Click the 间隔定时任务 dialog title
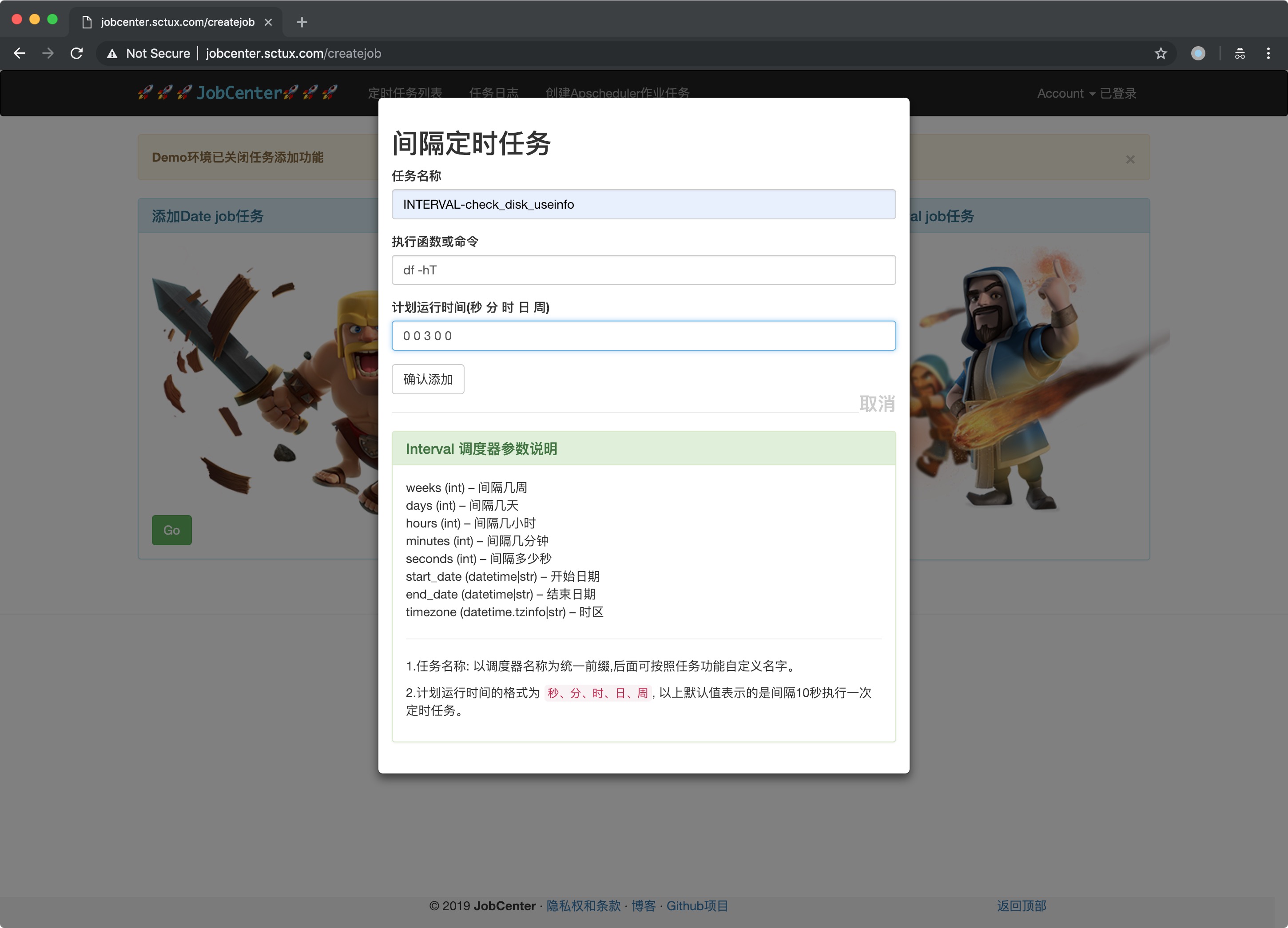The height and width of the screenshot is (928, 1288). tap(471, 143)
